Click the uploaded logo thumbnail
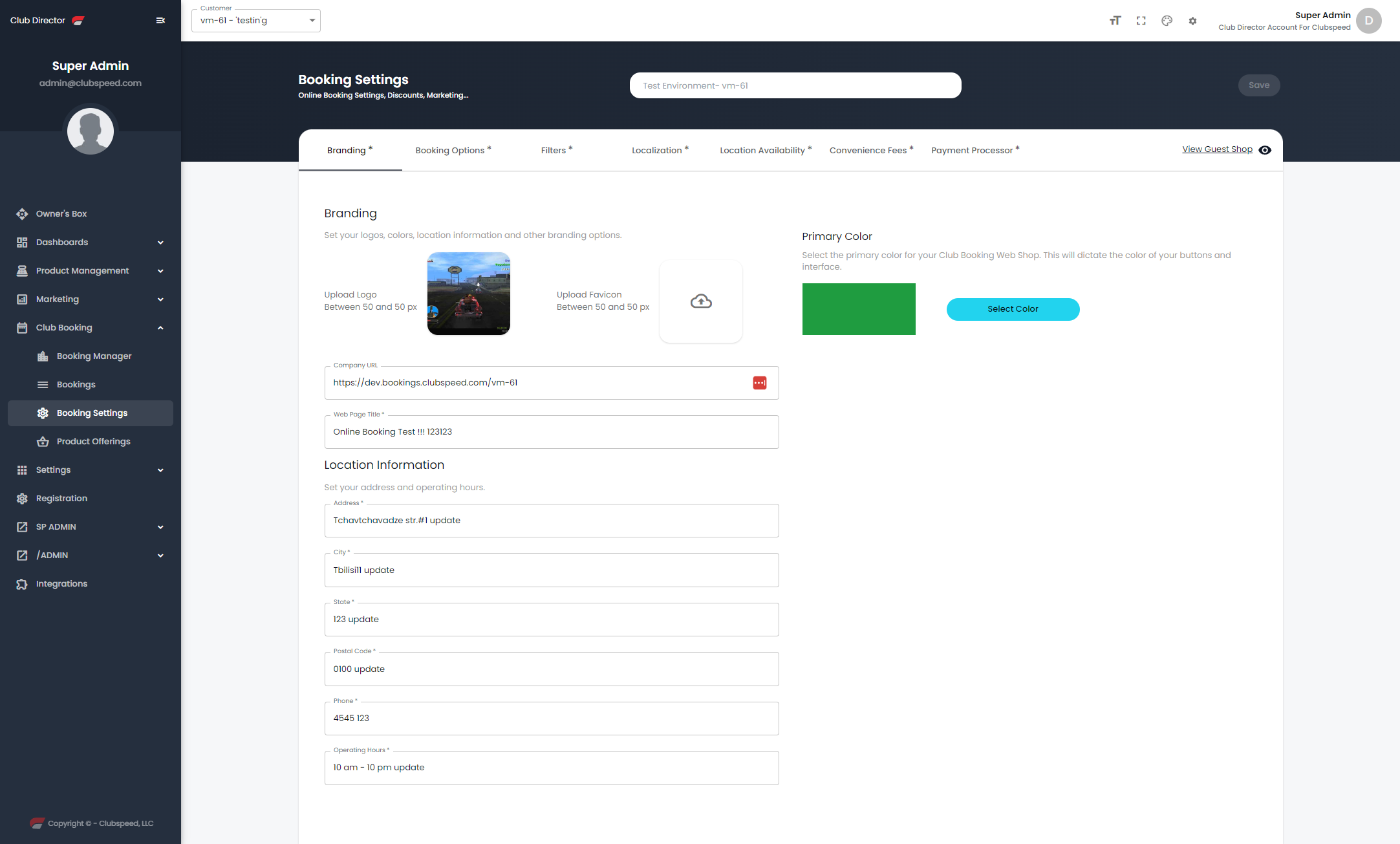The width and height of the screenshot is (1400, 844). (469, 294)
